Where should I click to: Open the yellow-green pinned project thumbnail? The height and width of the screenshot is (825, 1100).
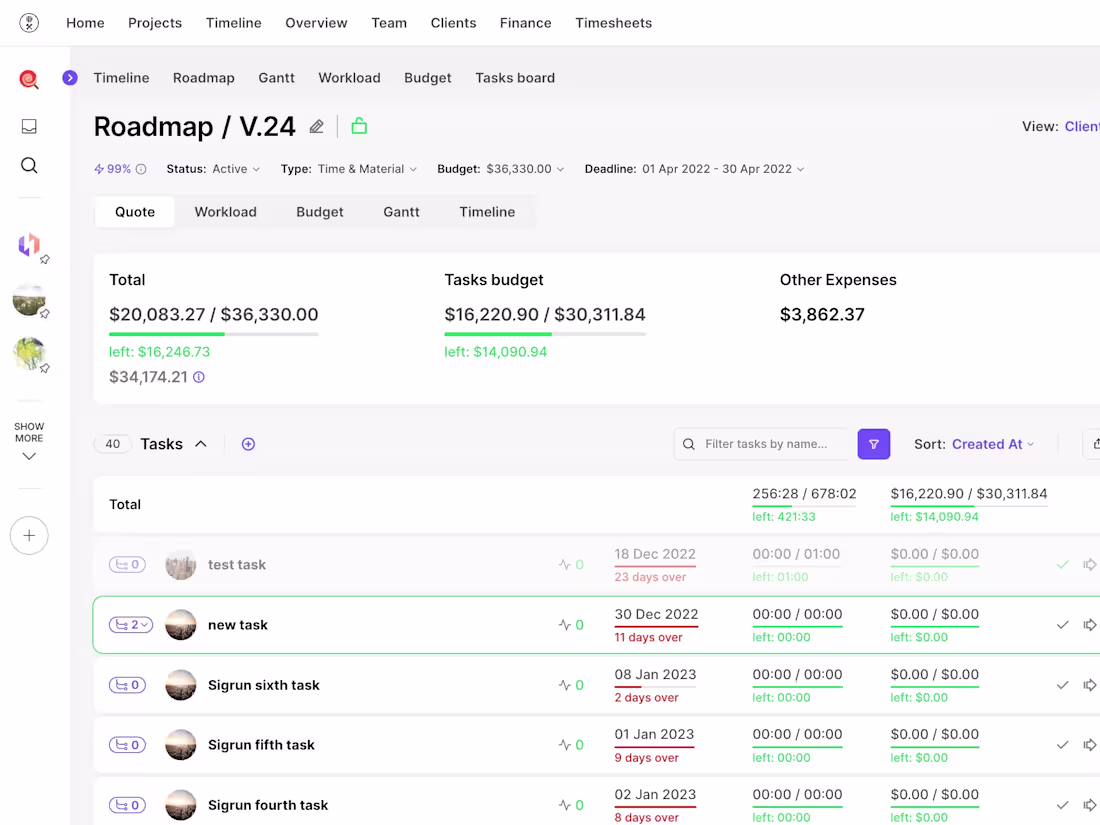tap(29, 354)
